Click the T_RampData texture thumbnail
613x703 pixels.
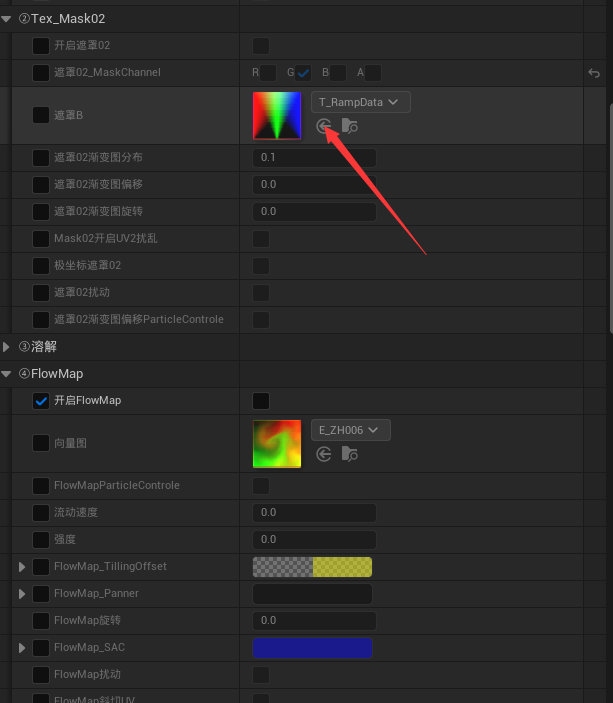277,116
